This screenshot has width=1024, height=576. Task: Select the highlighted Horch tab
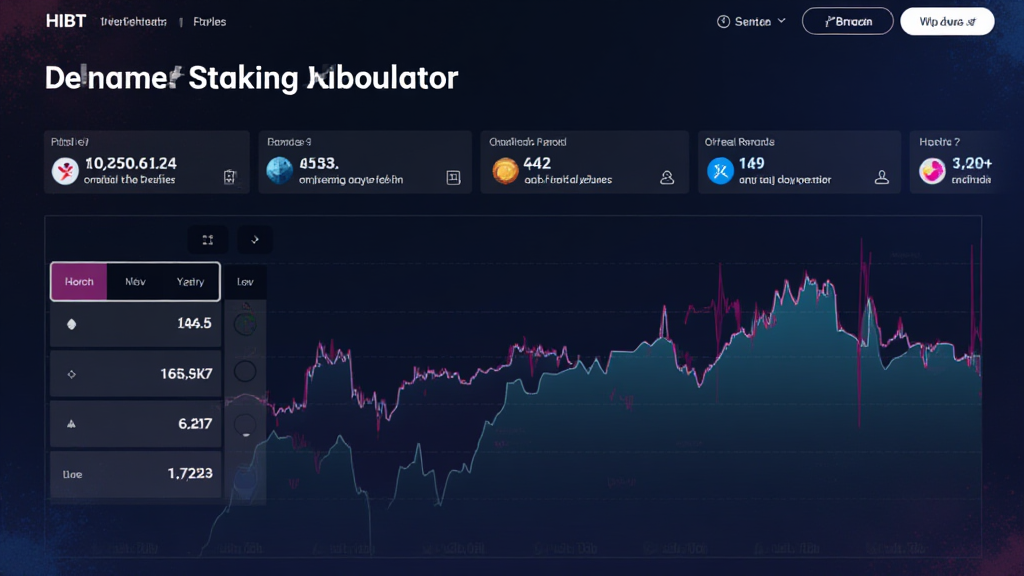click(x=79, y=282)
